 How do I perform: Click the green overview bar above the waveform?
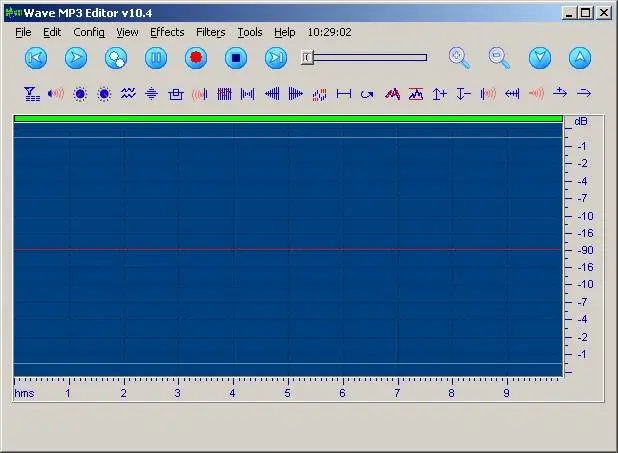288,119
